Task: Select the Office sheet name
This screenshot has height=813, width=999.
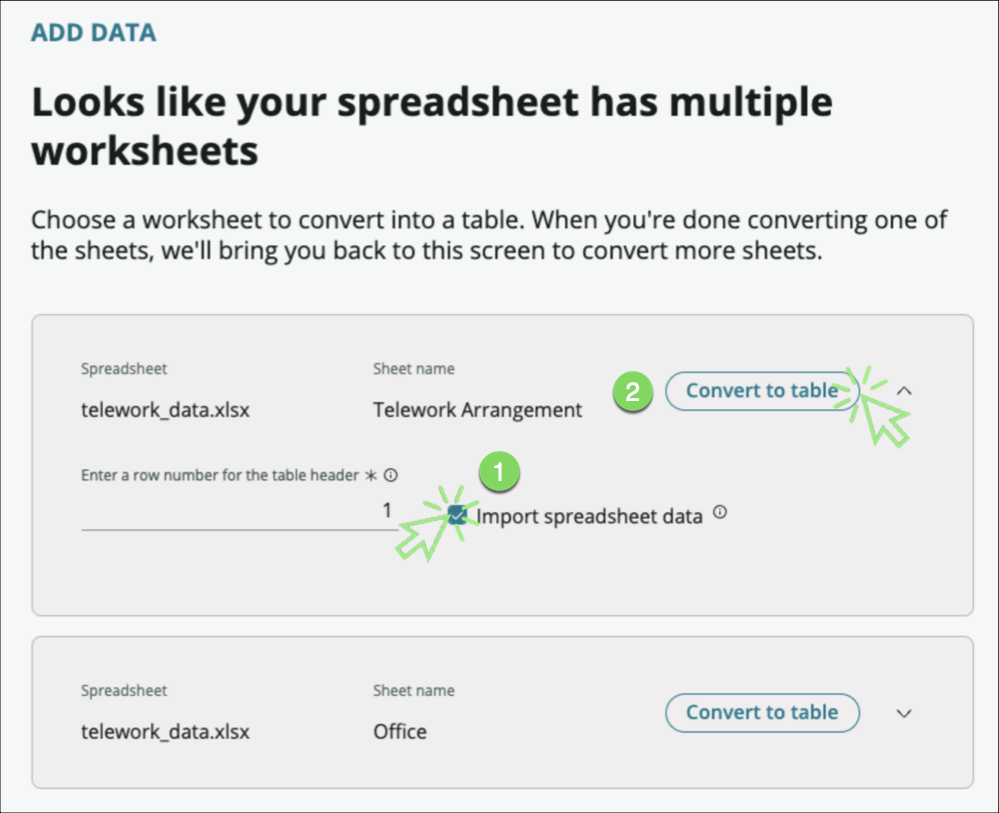Action: click(x=400, y=732)
